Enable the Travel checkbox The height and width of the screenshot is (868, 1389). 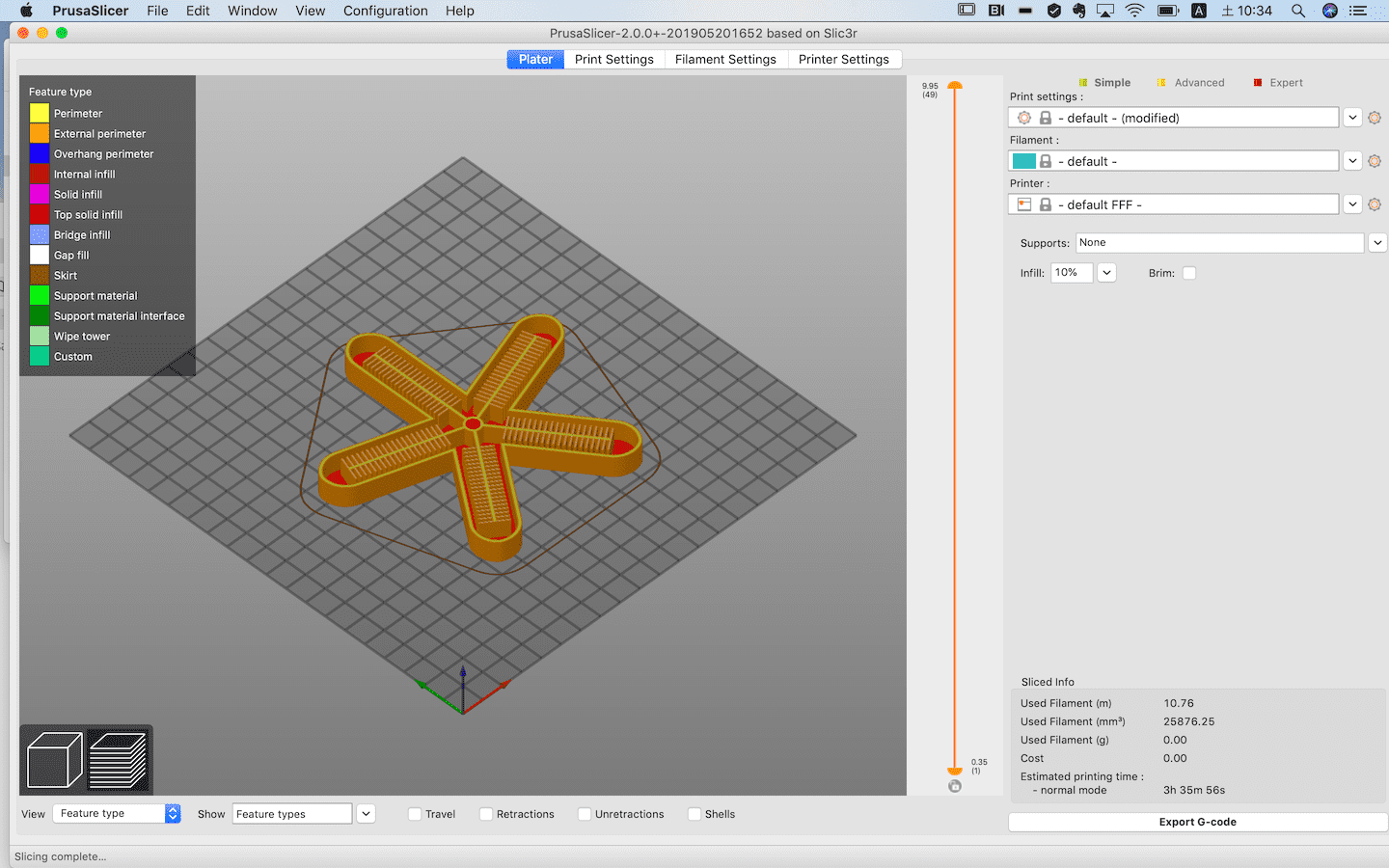(415, 814)
